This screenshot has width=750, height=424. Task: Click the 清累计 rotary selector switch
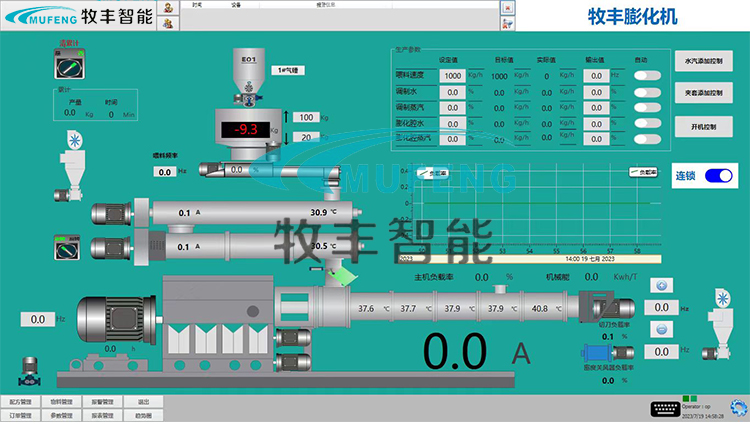[71, 65]
